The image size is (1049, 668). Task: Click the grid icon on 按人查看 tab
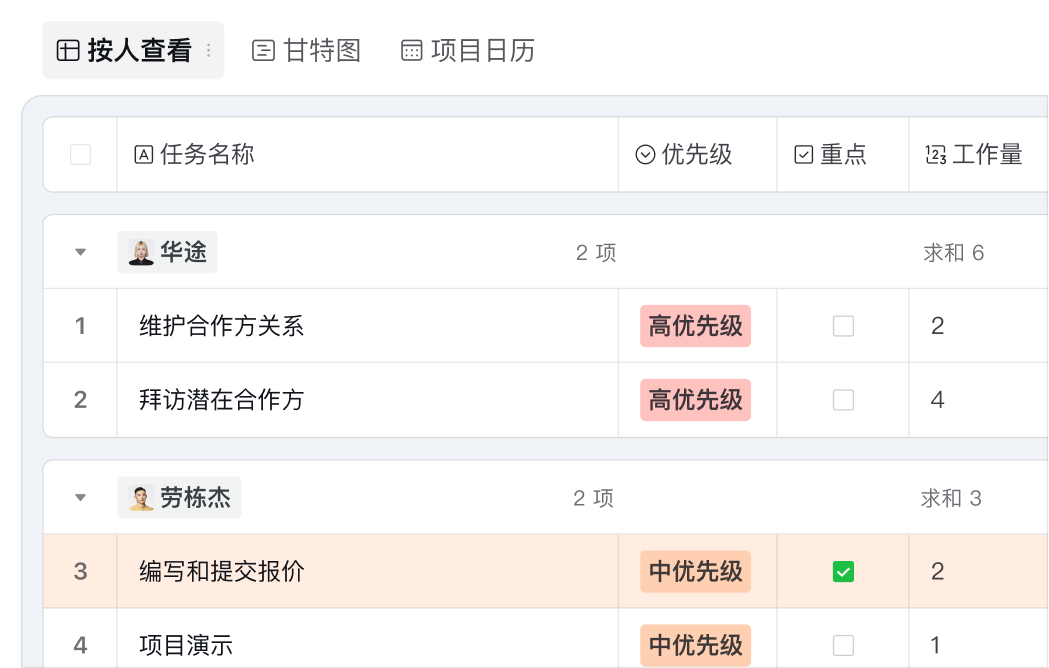68,51
